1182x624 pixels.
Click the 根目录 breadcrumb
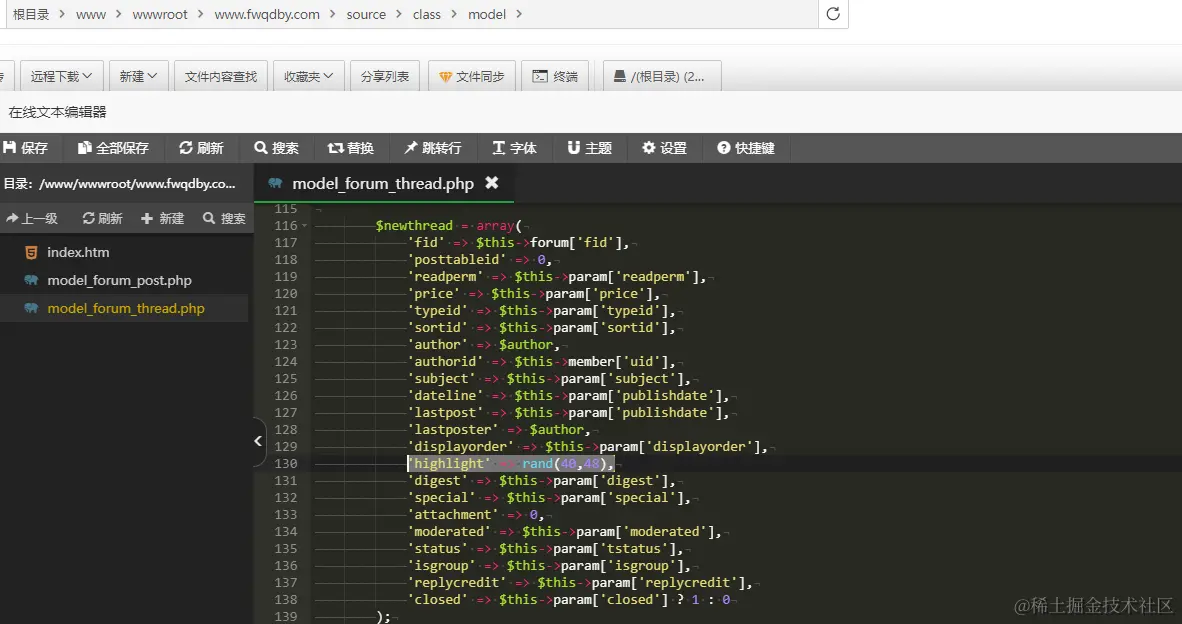[31, 14]
